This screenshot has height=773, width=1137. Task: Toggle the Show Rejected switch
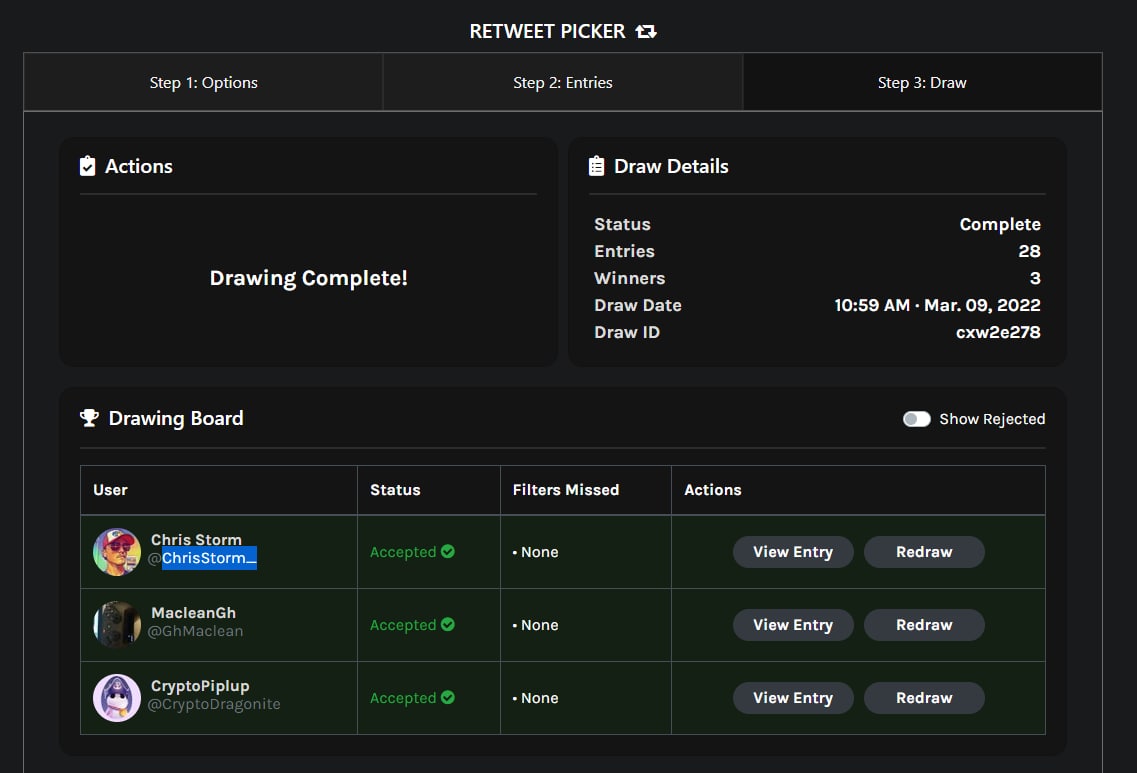pos(917,419)
